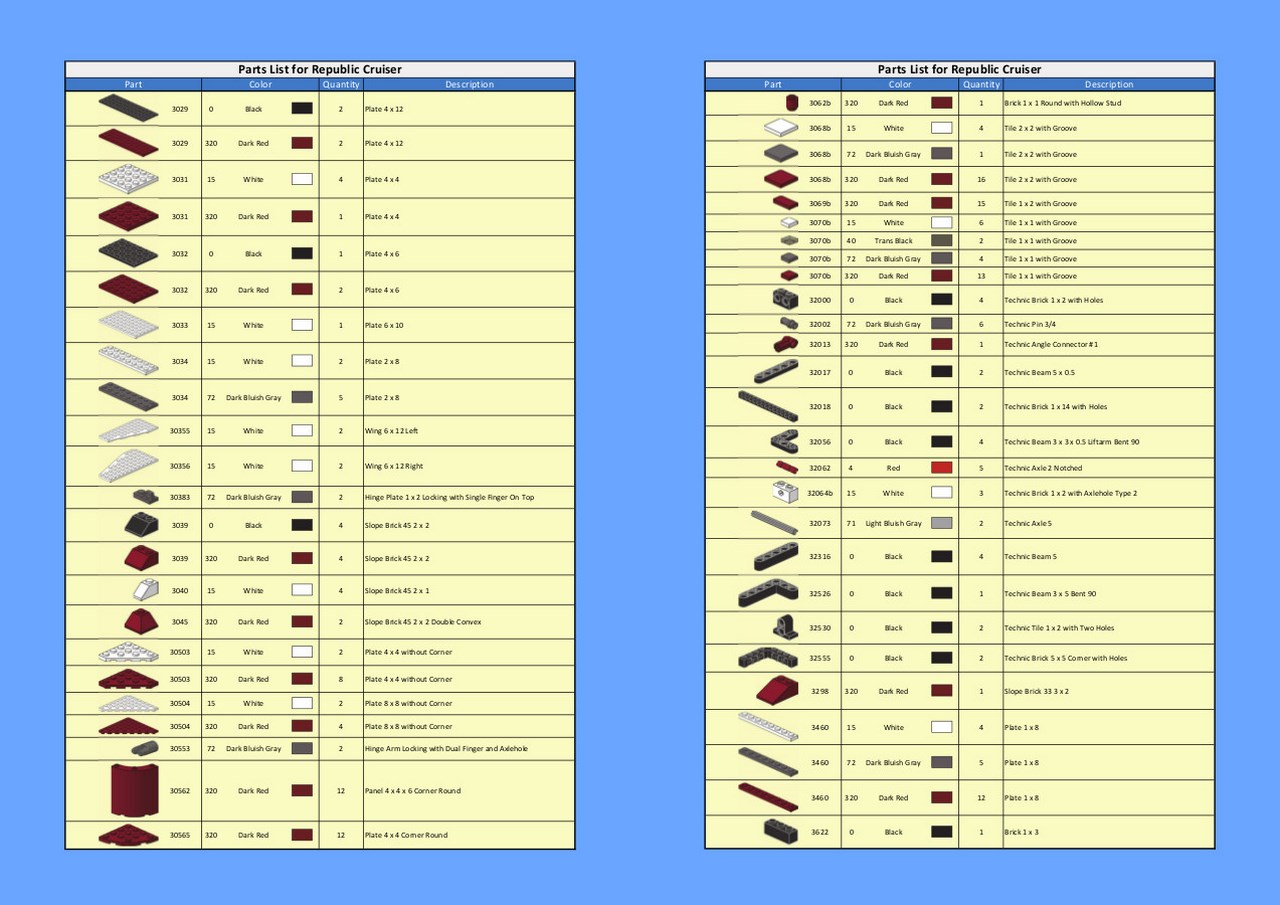Click quantity 5 in the 3034 dark bluish gray row
The width and height of the screenshot is (1280, 905).
[x=341, y=397]
